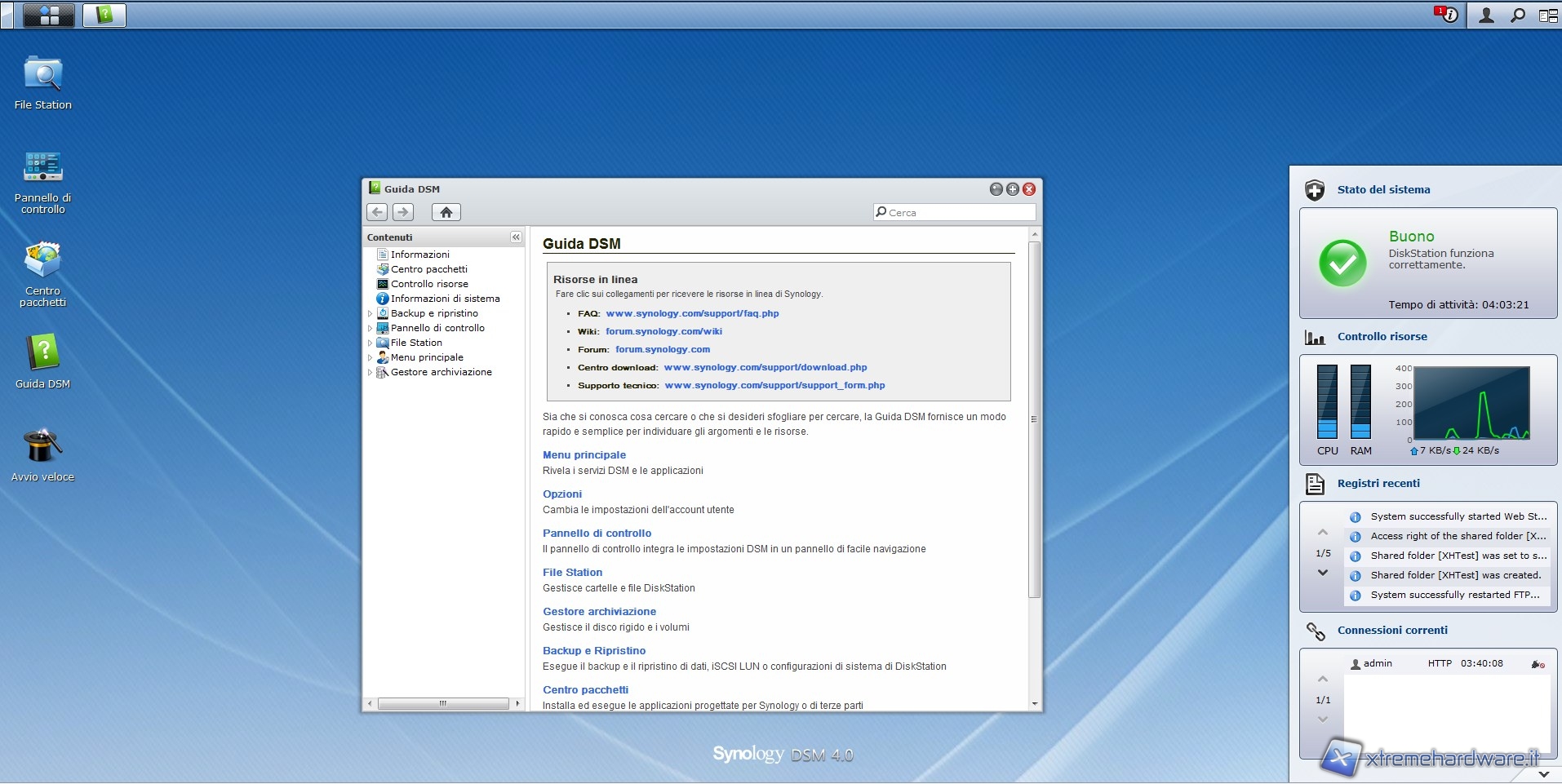Open Avvio veloce wizard icon
This screenshot has height=784, width=1562.
tap(42, 447)
